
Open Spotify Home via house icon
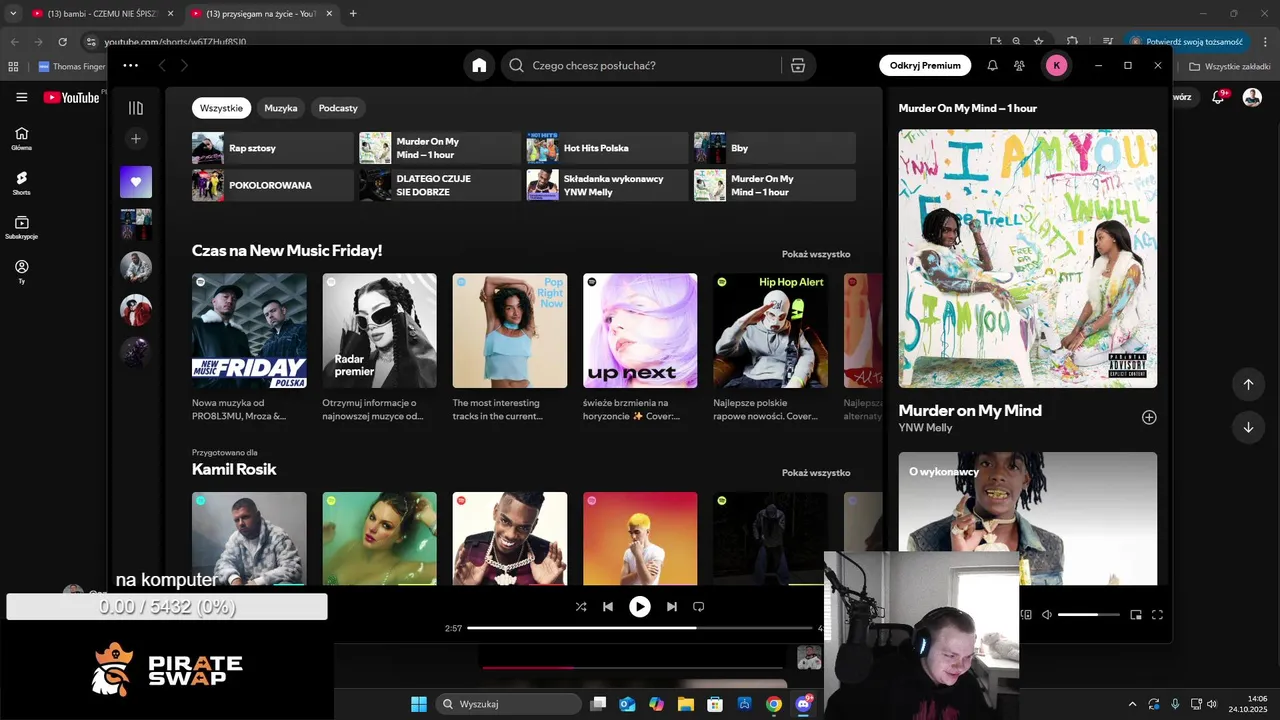tap(479, 65)
